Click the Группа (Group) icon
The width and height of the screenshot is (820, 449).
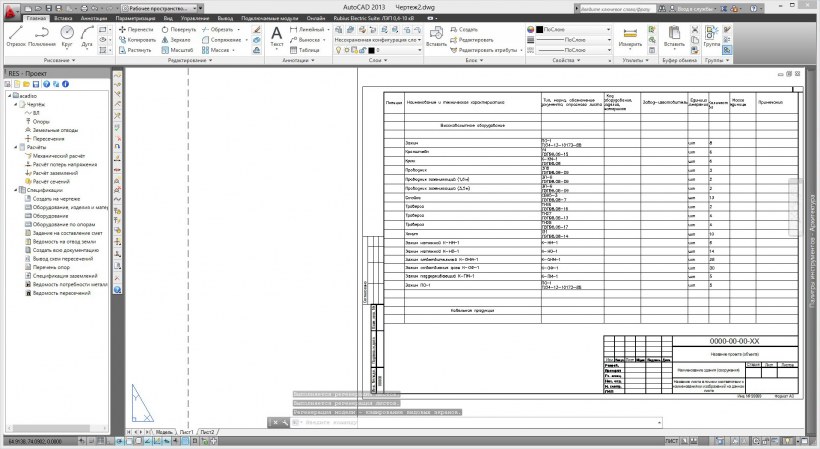(713, 36)
